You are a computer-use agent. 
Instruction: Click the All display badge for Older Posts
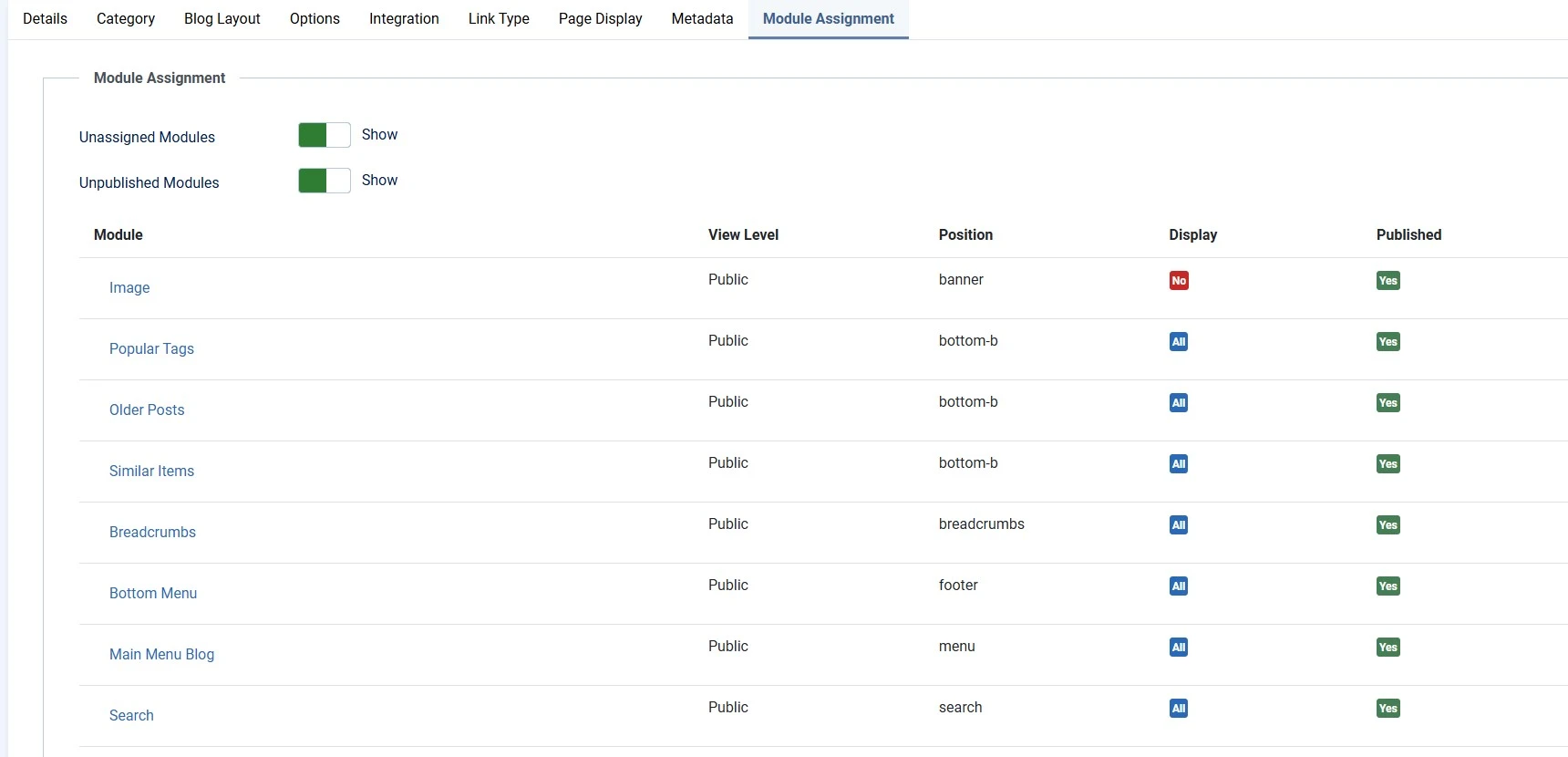[x=1179, y=403]
